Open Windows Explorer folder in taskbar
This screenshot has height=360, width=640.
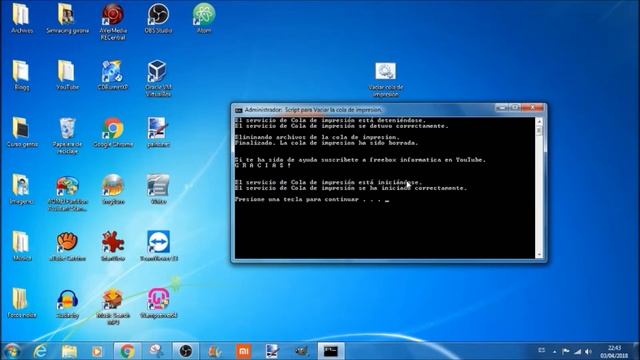pyautogui.click(x=69, y=351)
